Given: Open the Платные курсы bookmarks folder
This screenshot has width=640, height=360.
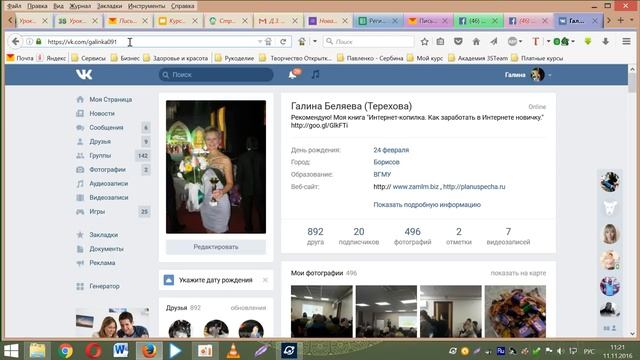Looking at the screenshot, I should tap(537, 58).
